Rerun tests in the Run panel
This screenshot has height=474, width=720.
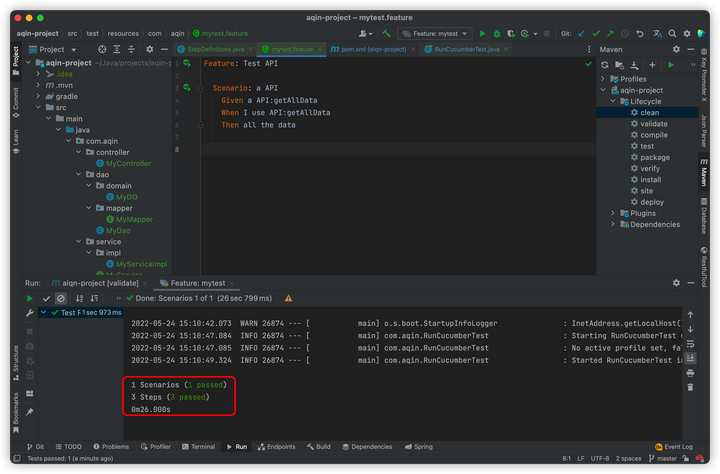pos(30,298)
